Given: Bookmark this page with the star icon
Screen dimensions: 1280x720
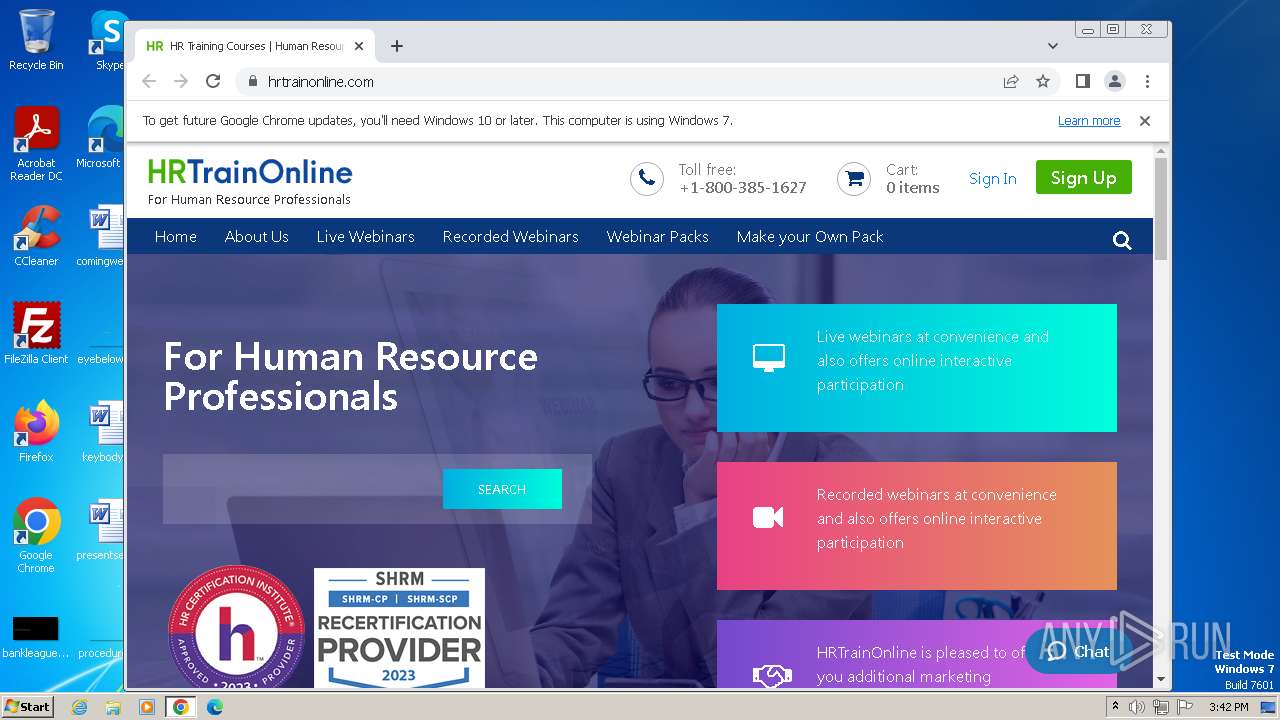Looking at the screenshot, I should (x=1043, y=82).
